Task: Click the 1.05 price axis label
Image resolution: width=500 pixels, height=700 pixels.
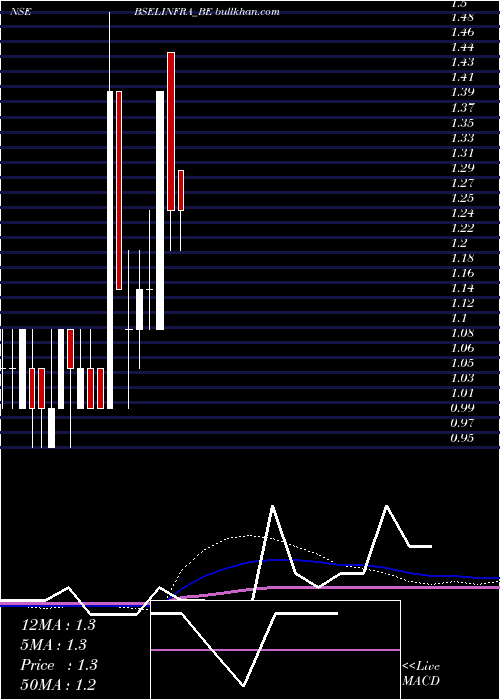Action: click(x=462, y=364)
